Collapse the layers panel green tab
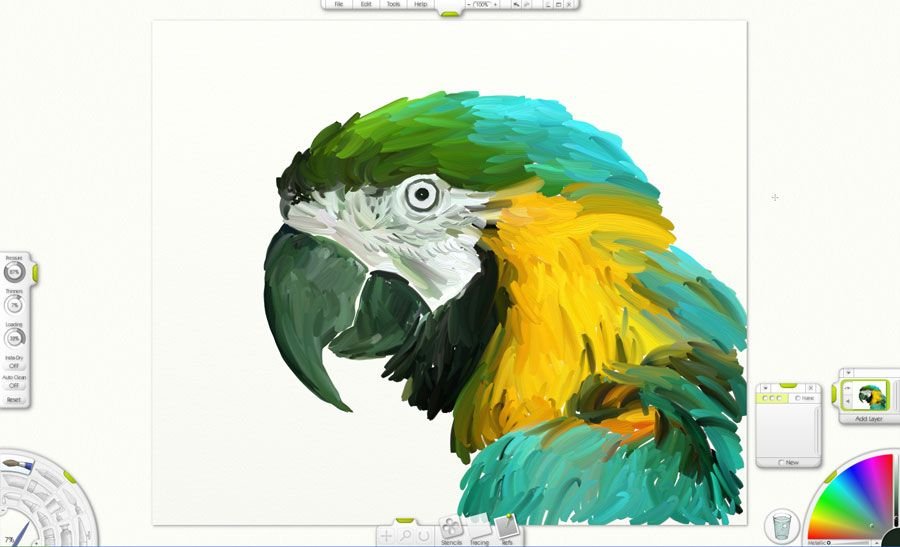The image size is (900, 547). pos(835,395)
